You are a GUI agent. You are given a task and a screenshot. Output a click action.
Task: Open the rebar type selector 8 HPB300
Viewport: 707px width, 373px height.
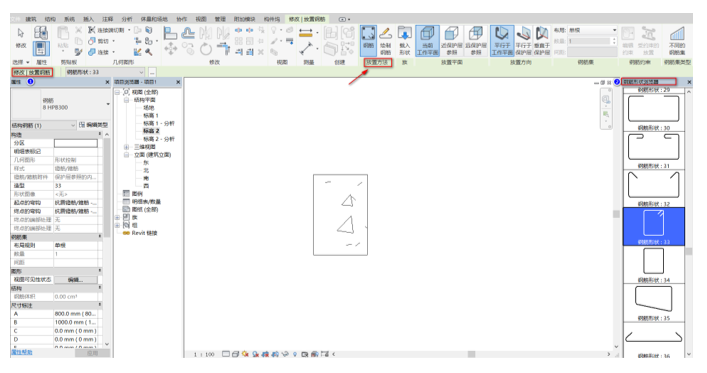point(61,104)
